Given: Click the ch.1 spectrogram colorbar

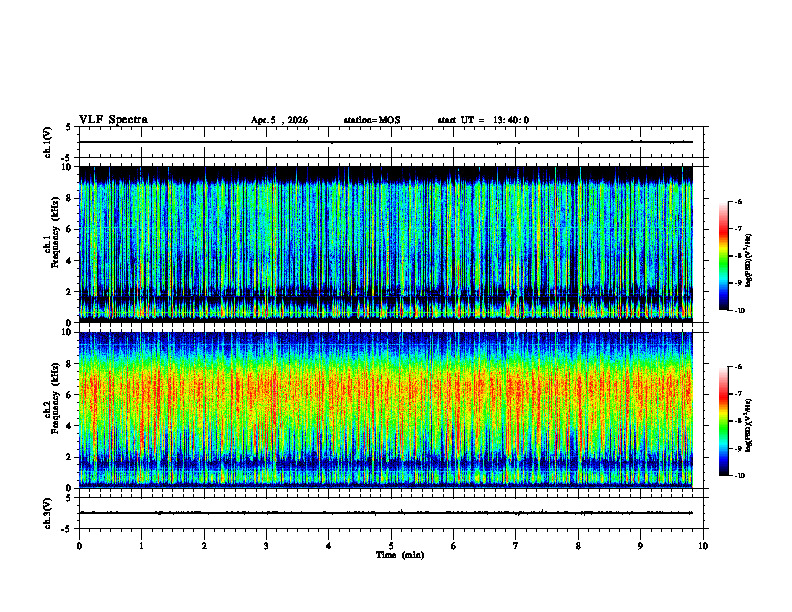Looking at the screenshot, I should pyautogui.click(x=723, y=256).
